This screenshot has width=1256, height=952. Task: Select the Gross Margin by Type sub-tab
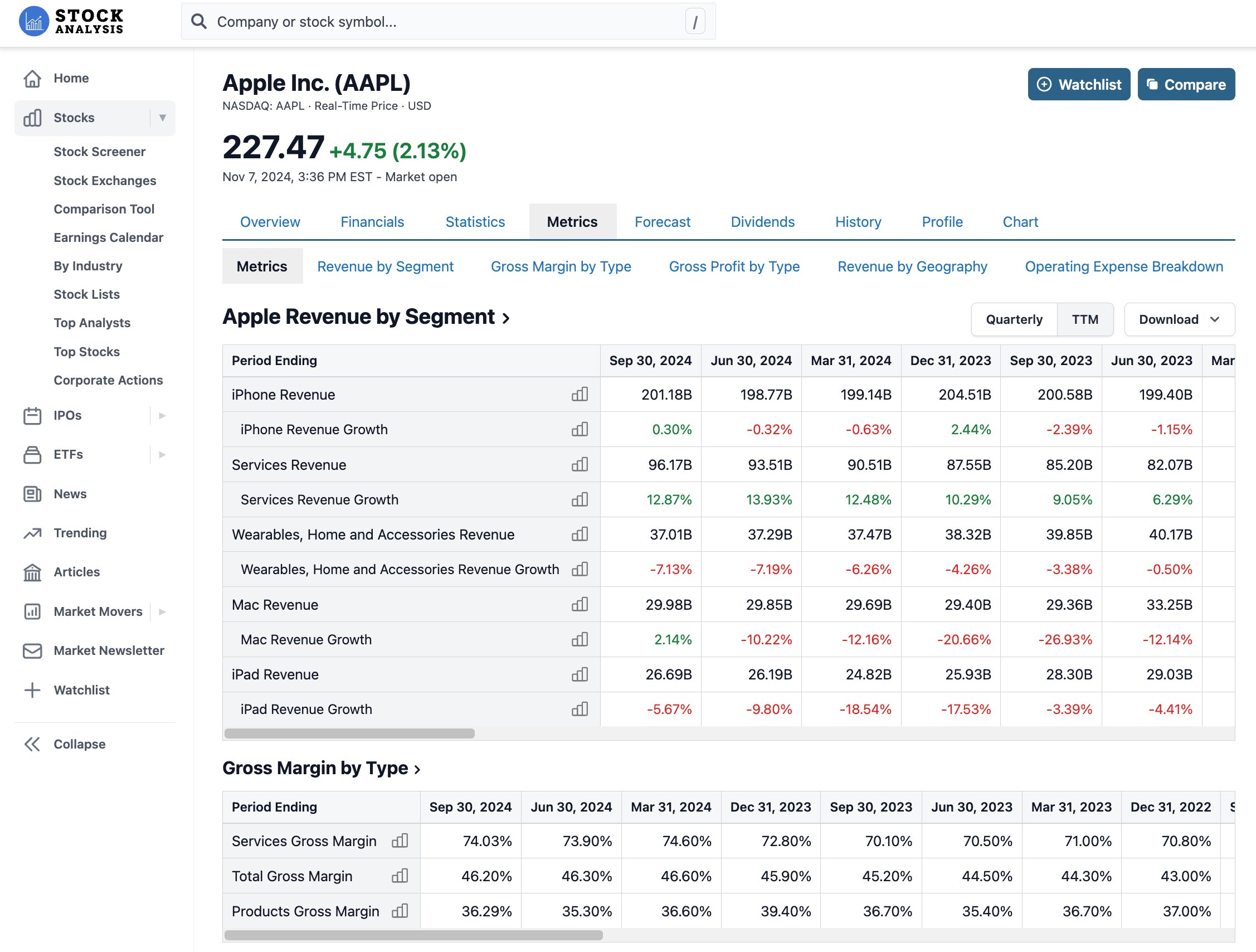pyautogui.click(x=561, y=266)
